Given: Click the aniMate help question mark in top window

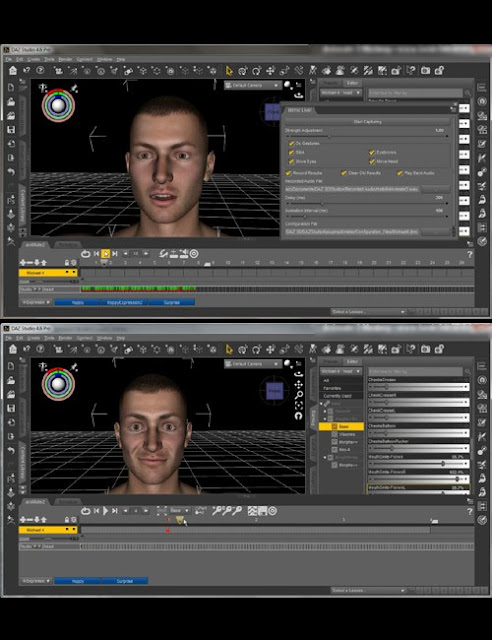Looking at the screenshot, I should pos(470,254).
